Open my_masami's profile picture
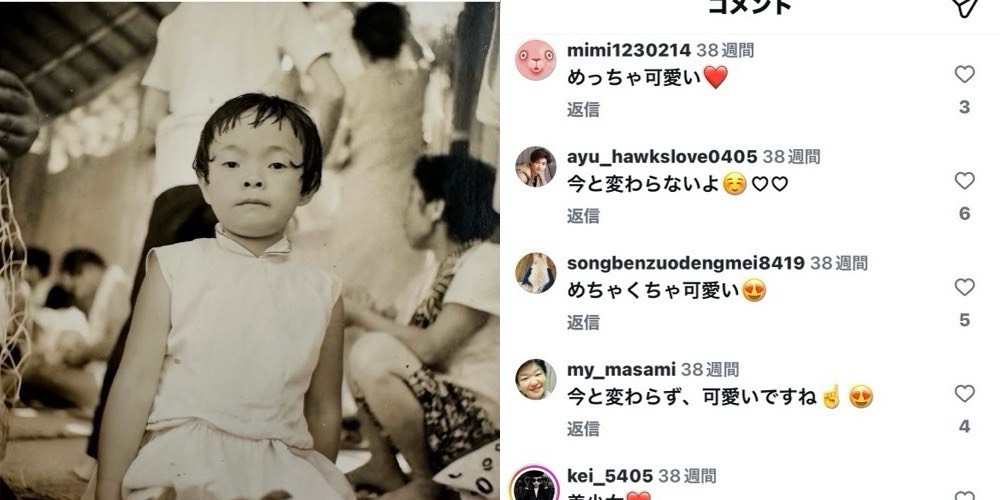The image size is (1000, 500). click(536, 379)
